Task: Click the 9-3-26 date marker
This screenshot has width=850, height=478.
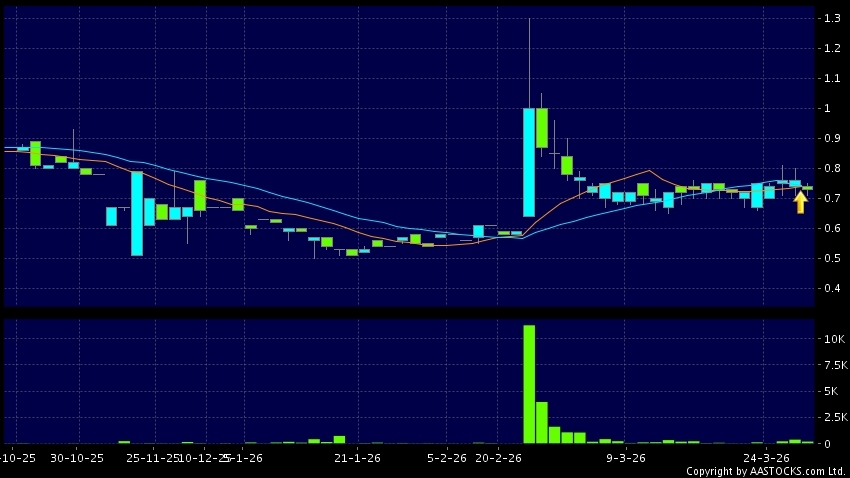Action: tap(625, 458)
